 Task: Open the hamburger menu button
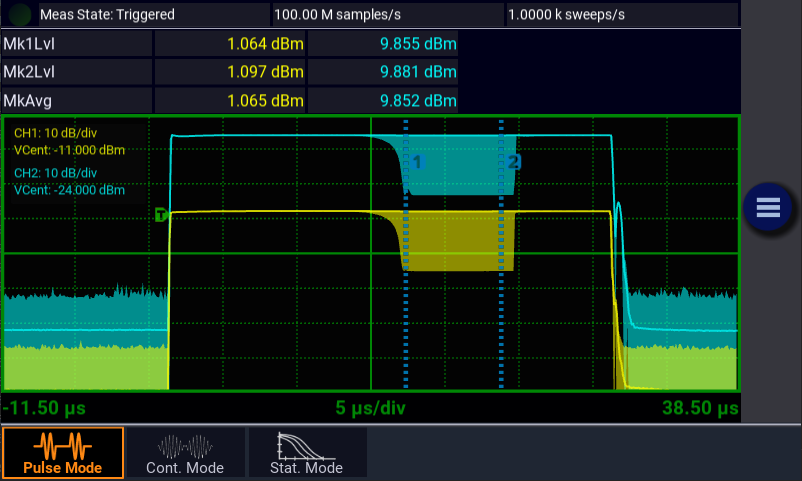(x=768, y=207)
